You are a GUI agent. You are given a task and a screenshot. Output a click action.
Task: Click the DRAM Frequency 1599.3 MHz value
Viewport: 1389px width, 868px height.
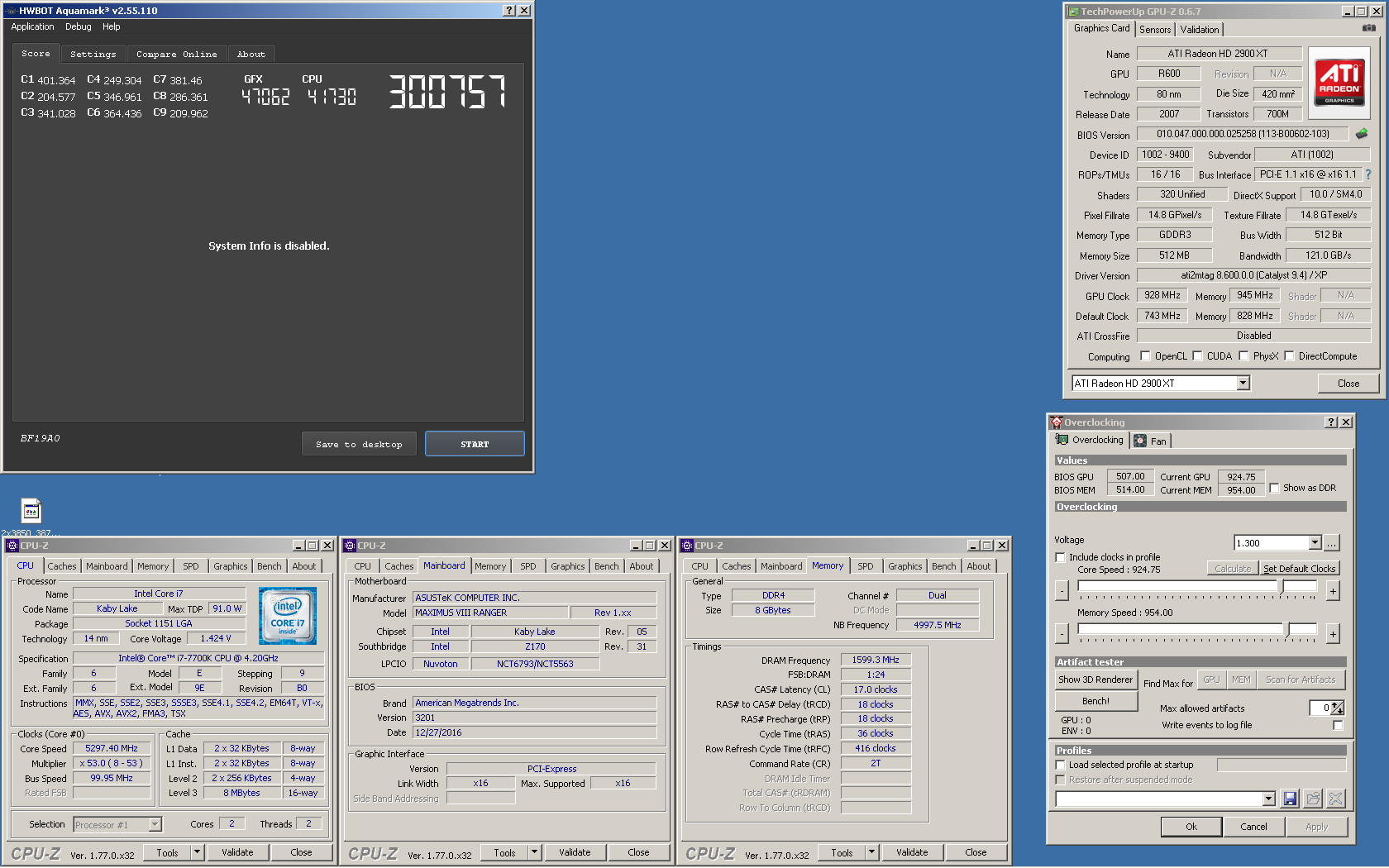pyautogui.click(x=876, y=660)
